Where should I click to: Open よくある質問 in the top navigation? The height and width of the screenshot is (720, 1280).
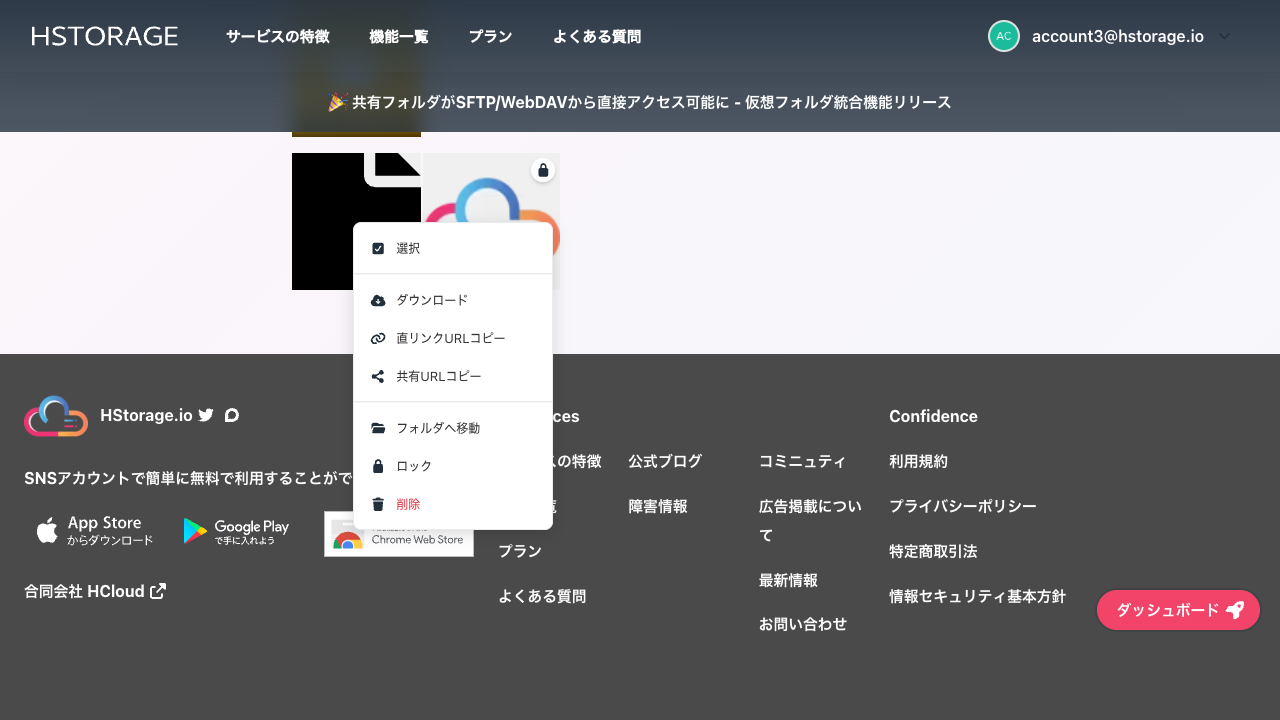pos(597,36)
